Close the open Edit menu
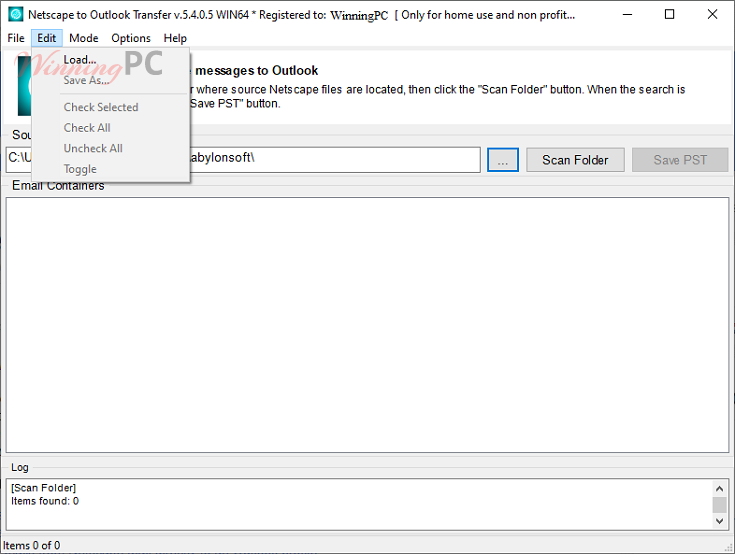The width and height of the screenshot is (735, 554). [x=47, y=38]
